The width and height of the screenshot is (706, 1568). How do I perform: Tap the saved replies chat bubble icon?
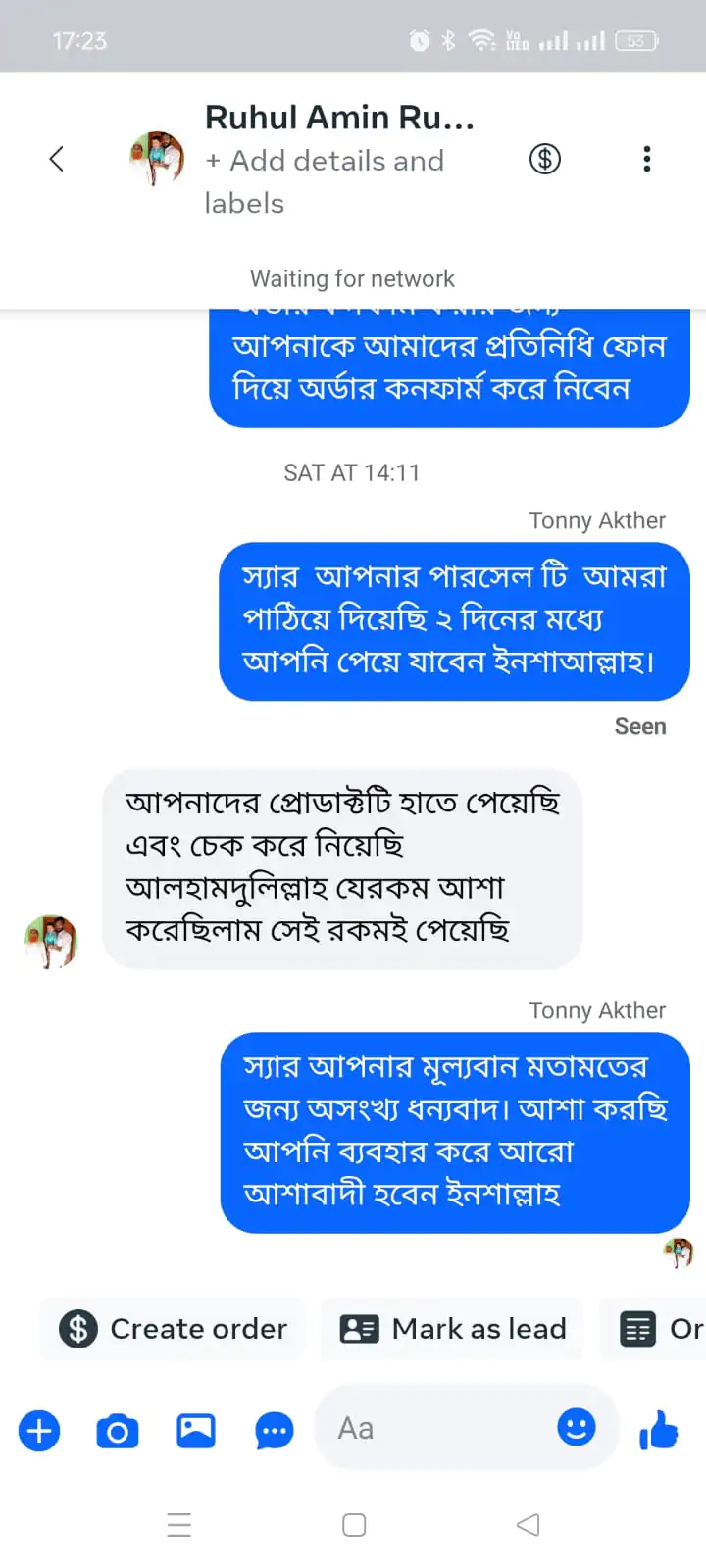[x=275, y=1431]
